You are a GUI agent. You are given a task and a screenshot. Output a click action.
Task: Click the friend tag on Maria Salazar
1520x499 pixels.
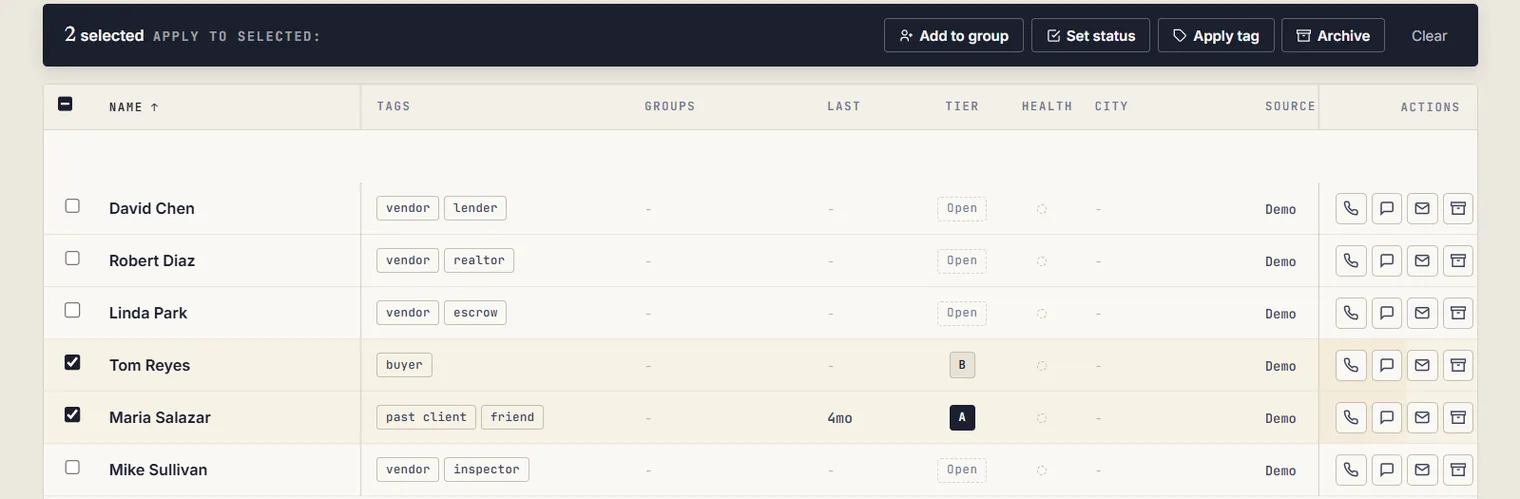(512, 417)
